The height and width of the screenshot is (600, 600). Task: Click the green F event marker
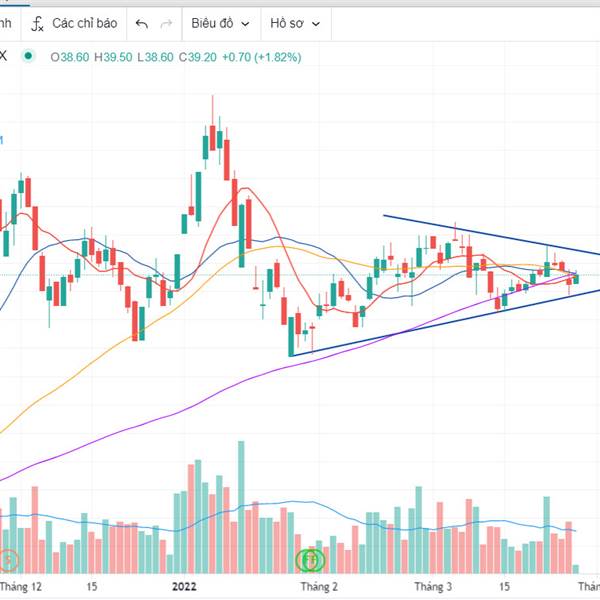pyautogui.click(x=311, y=561)
